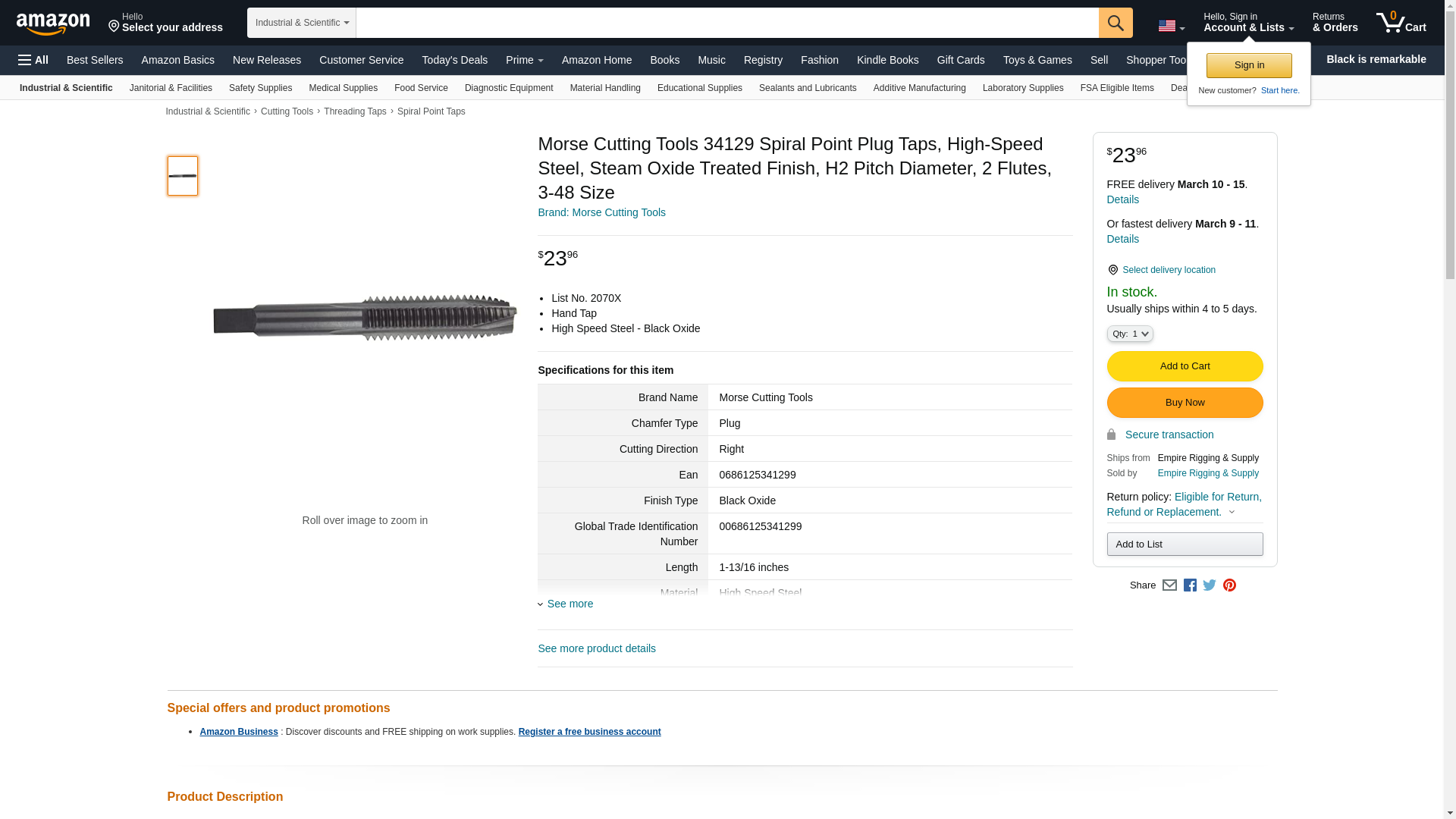Screen dimensions: 1456x819
Task: Expand See more specifications
Action: (570, 604)
